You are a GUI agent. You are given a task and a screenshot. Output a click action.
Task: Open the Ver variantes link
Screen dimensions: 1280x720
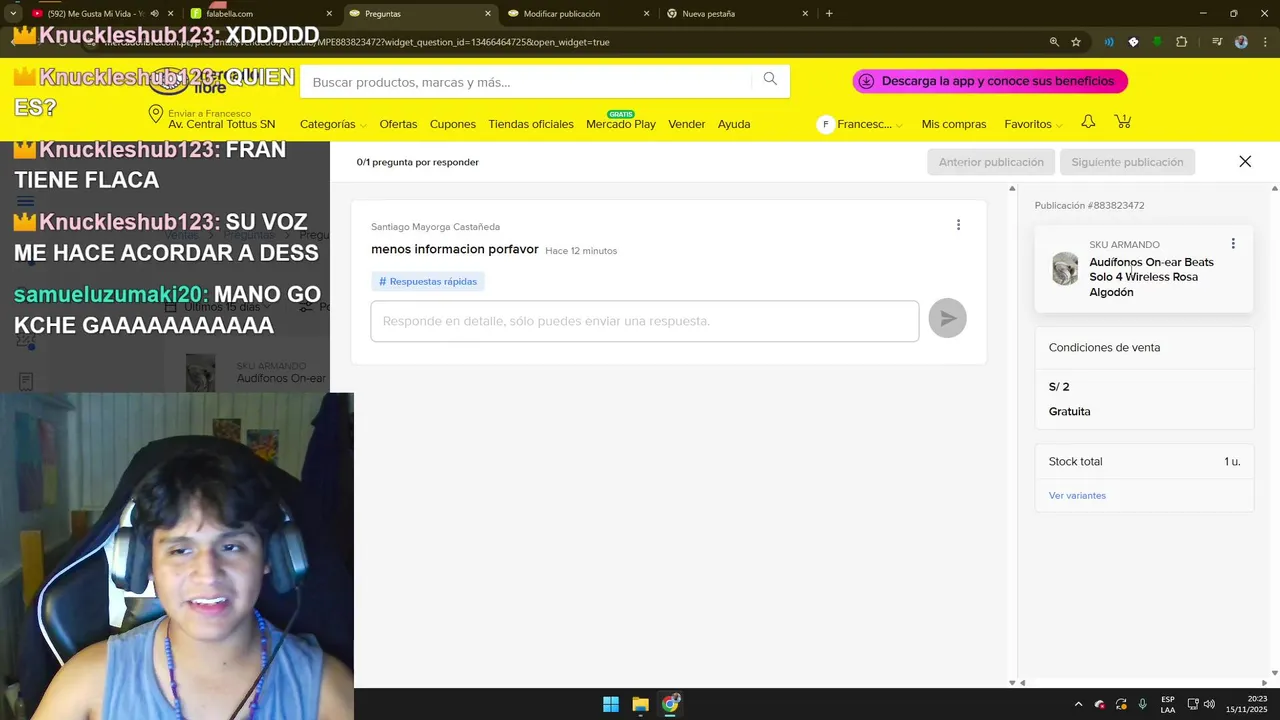pyautogui.click(x=1077, y=496)
